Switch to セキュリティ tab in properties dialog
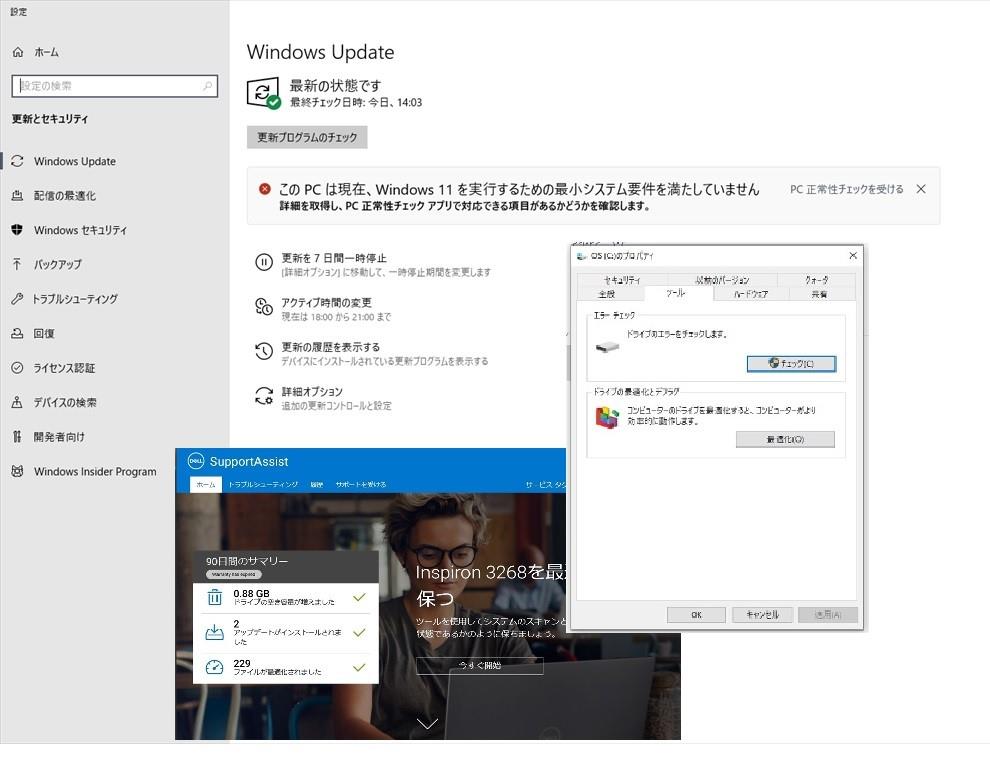Viewport: 990px width, 766px height. pyautogui.click(x=622, y=280)
